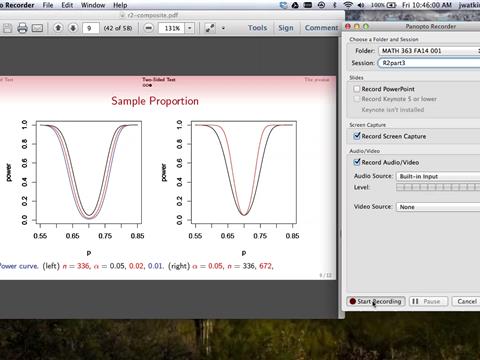Click the Sample Proportion slide title
Image resolution: width=480 pixels, height=360 pixels.
[155, 101]
